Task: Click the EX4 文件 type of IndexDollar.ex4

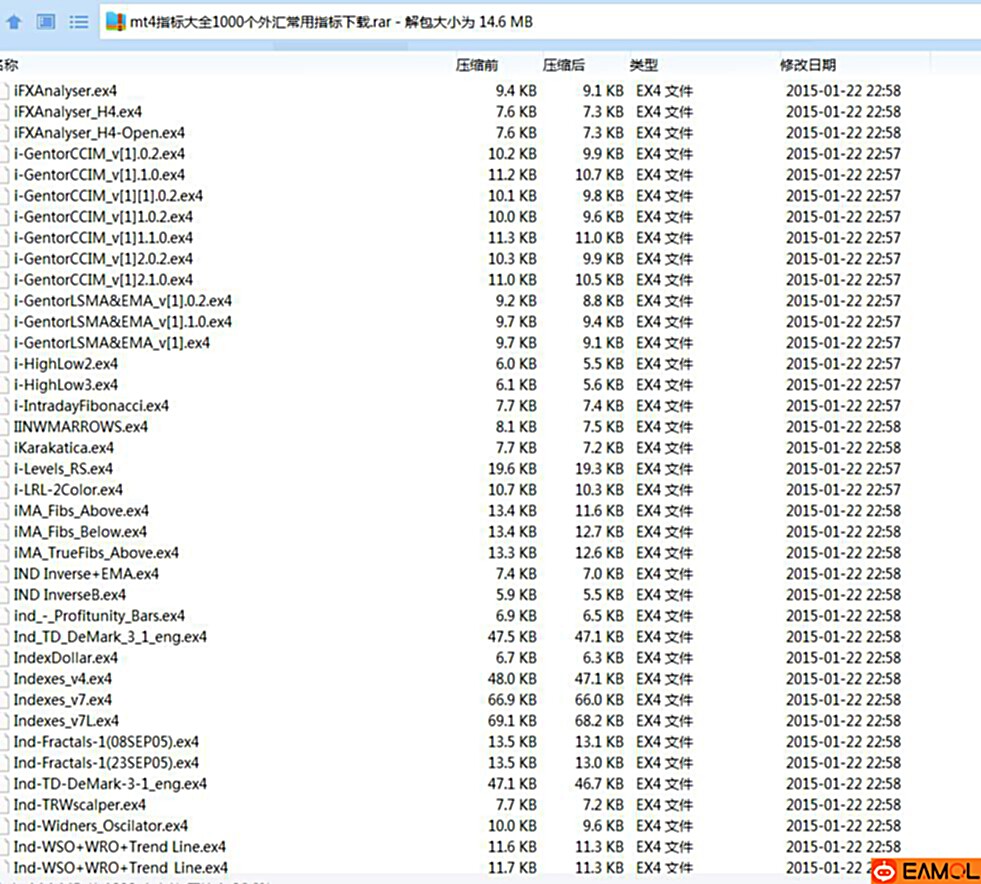Action: point(664,658)
